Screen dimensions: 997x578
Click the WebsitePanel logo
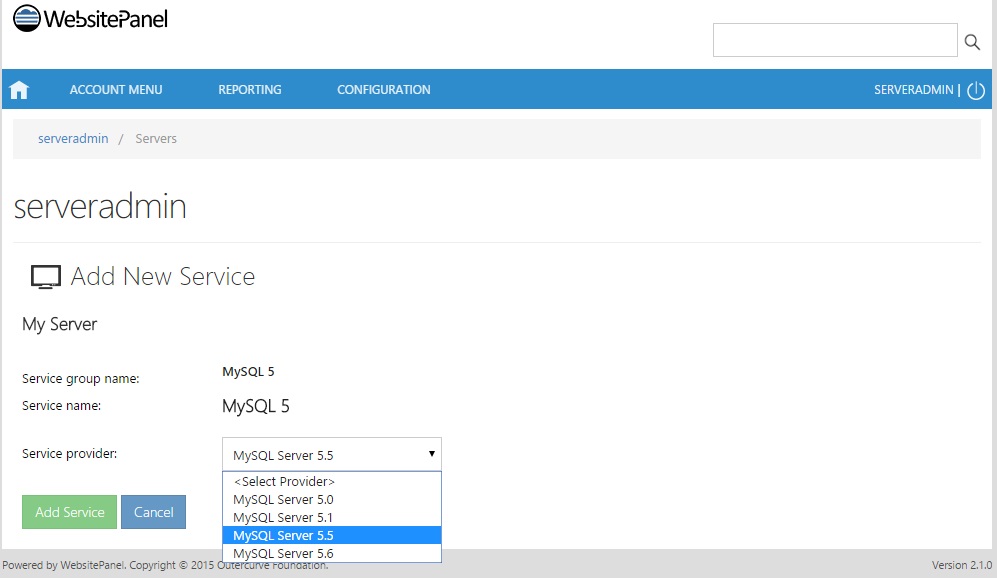click(90, 18)
